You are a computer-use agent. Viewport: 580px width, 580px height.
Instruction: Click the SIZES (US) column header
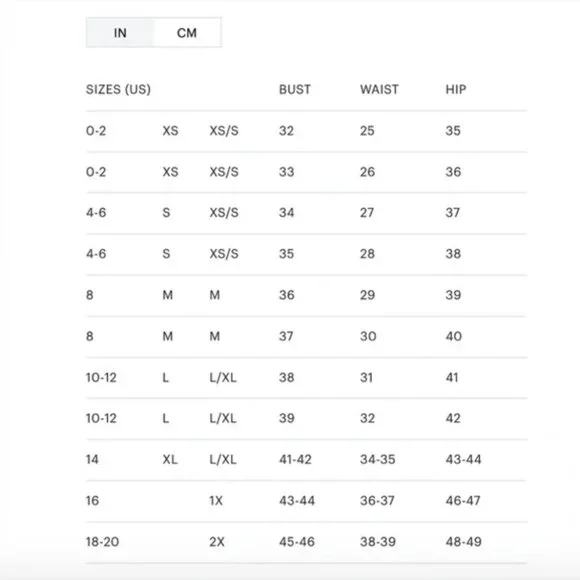point(118,90)
